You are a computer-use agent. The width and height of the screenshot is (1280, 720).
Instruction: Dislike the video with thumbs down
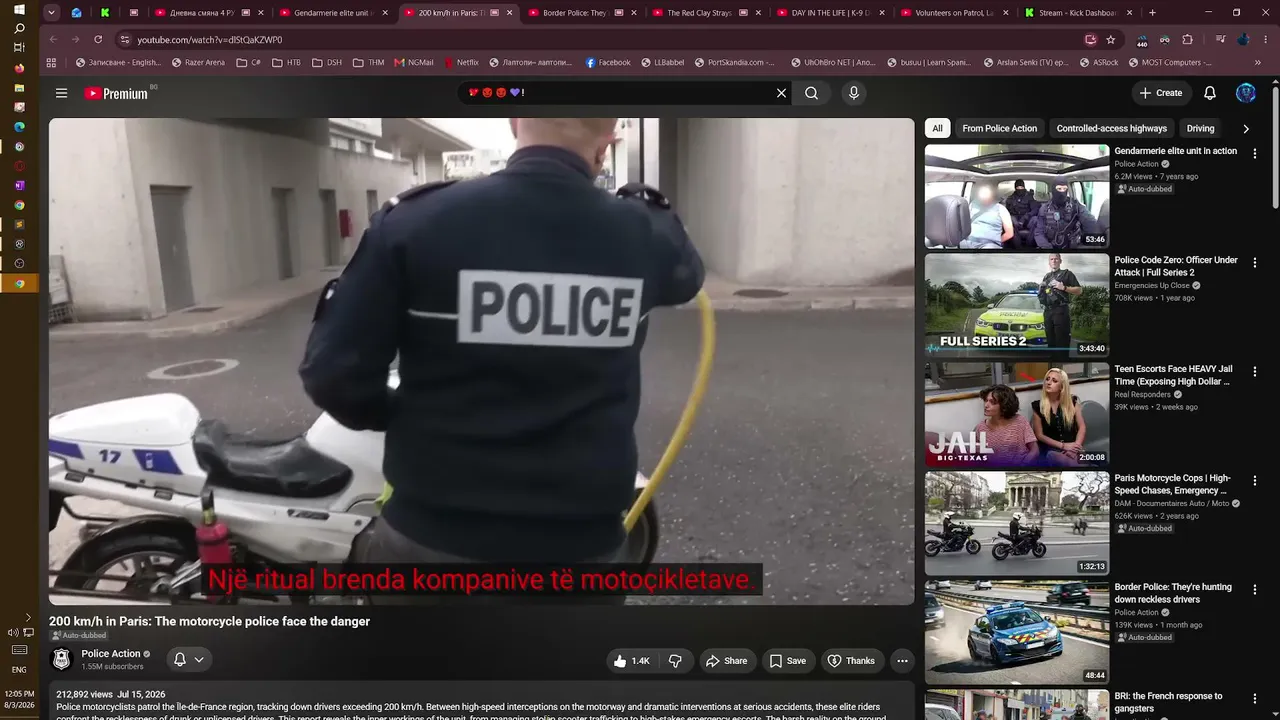click(x=676, y=661)
